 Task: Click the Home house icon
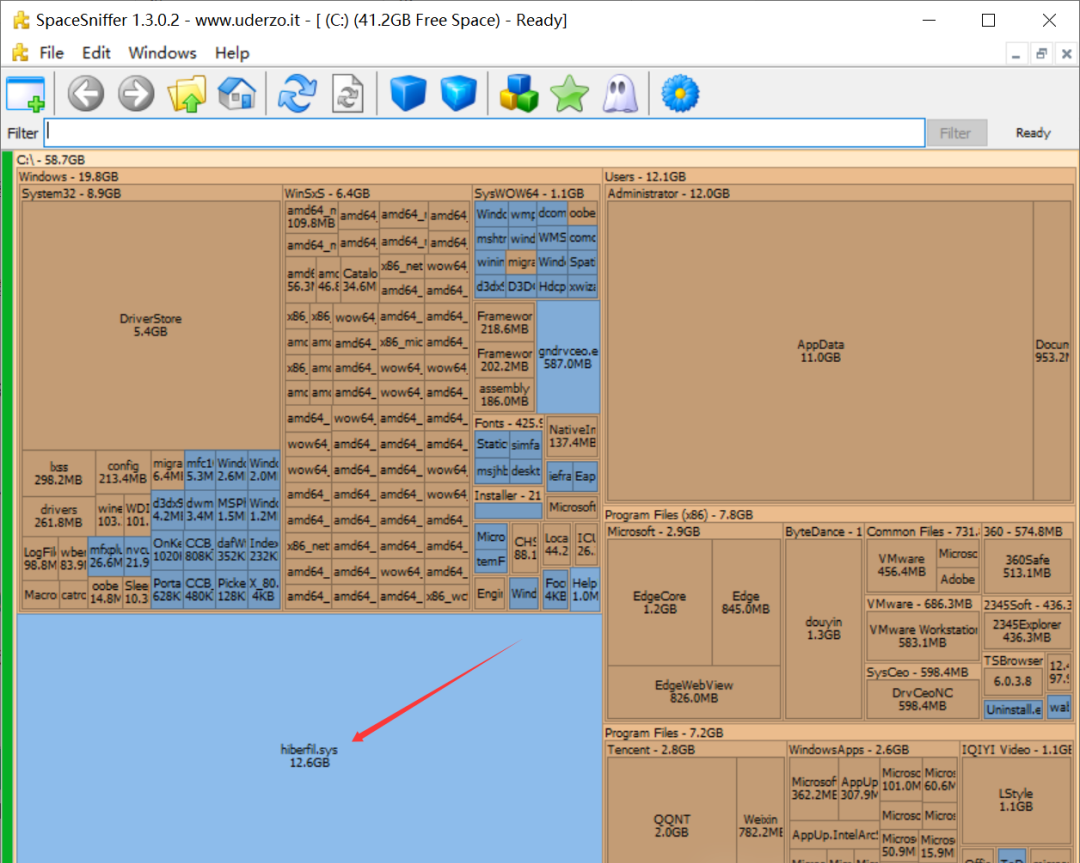(237, 94)
